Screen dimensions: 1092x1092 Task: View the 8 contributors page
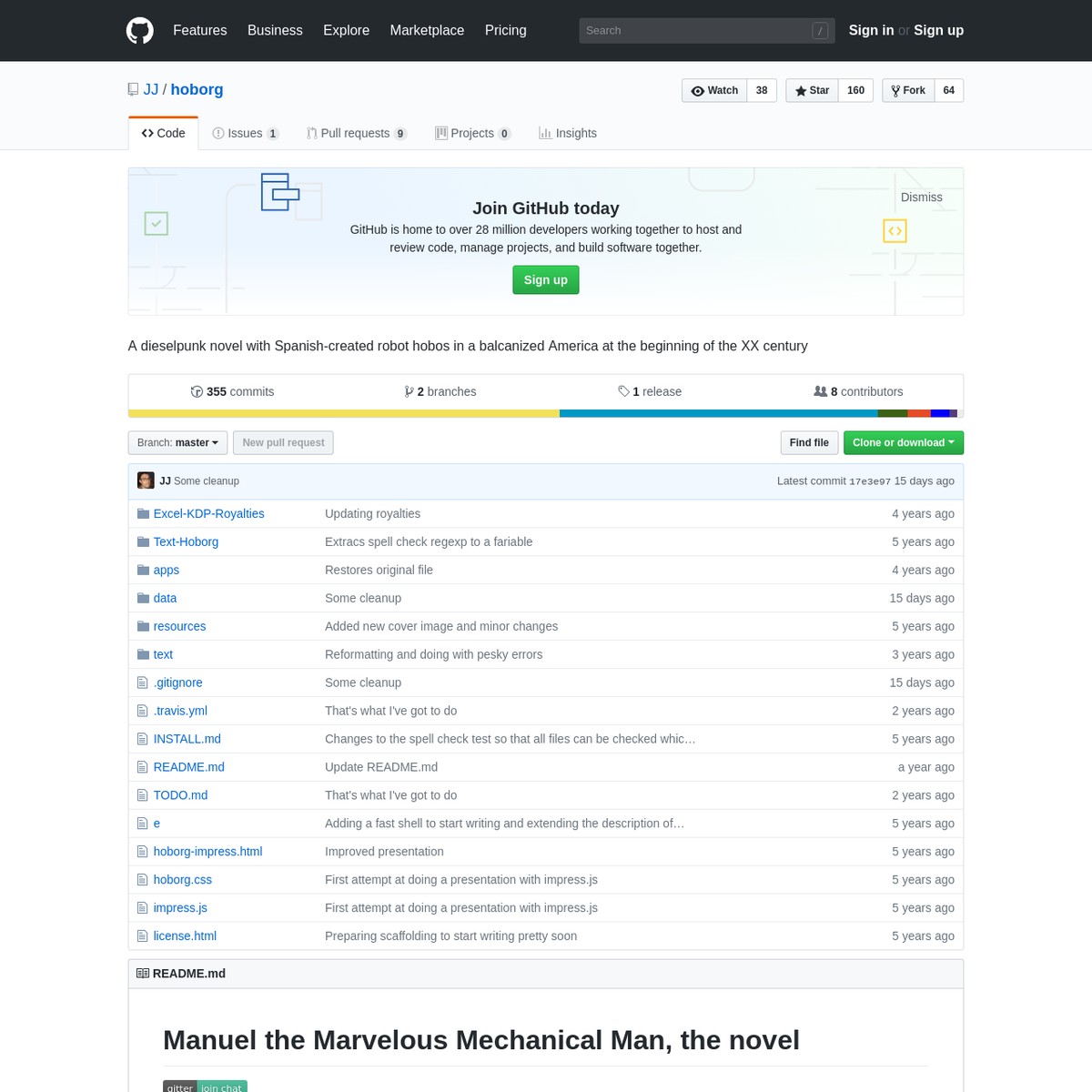(x=858, y=391)
